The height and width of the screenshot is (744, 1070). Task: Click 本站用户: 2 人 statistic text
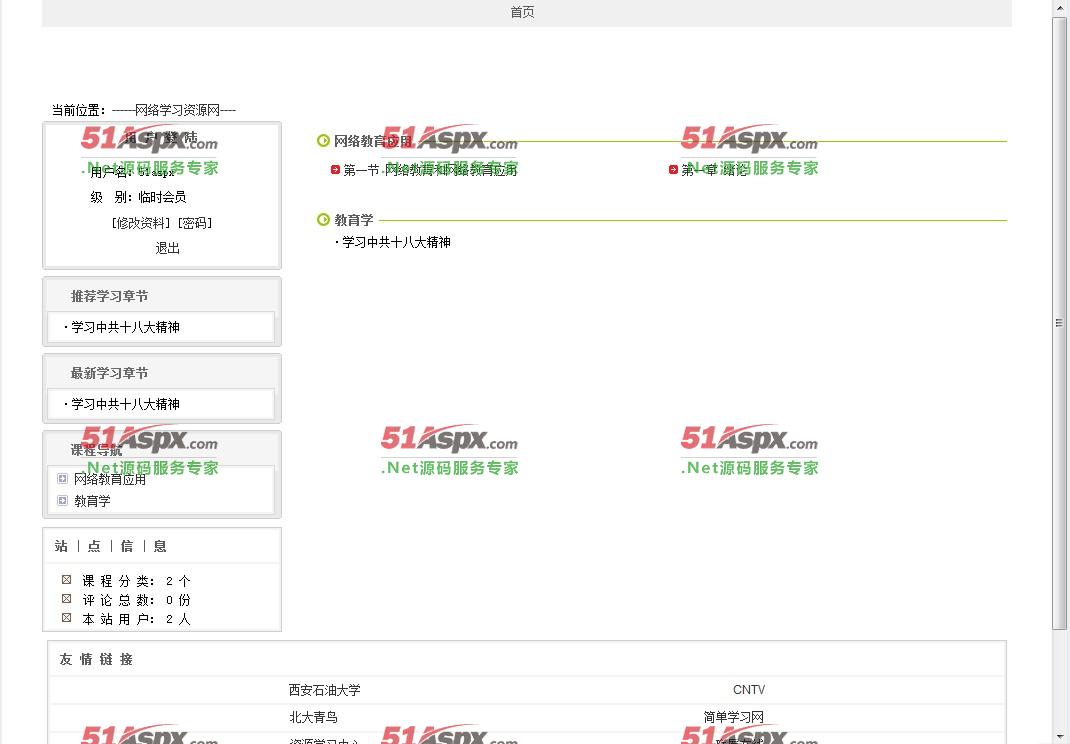point(136,619)
